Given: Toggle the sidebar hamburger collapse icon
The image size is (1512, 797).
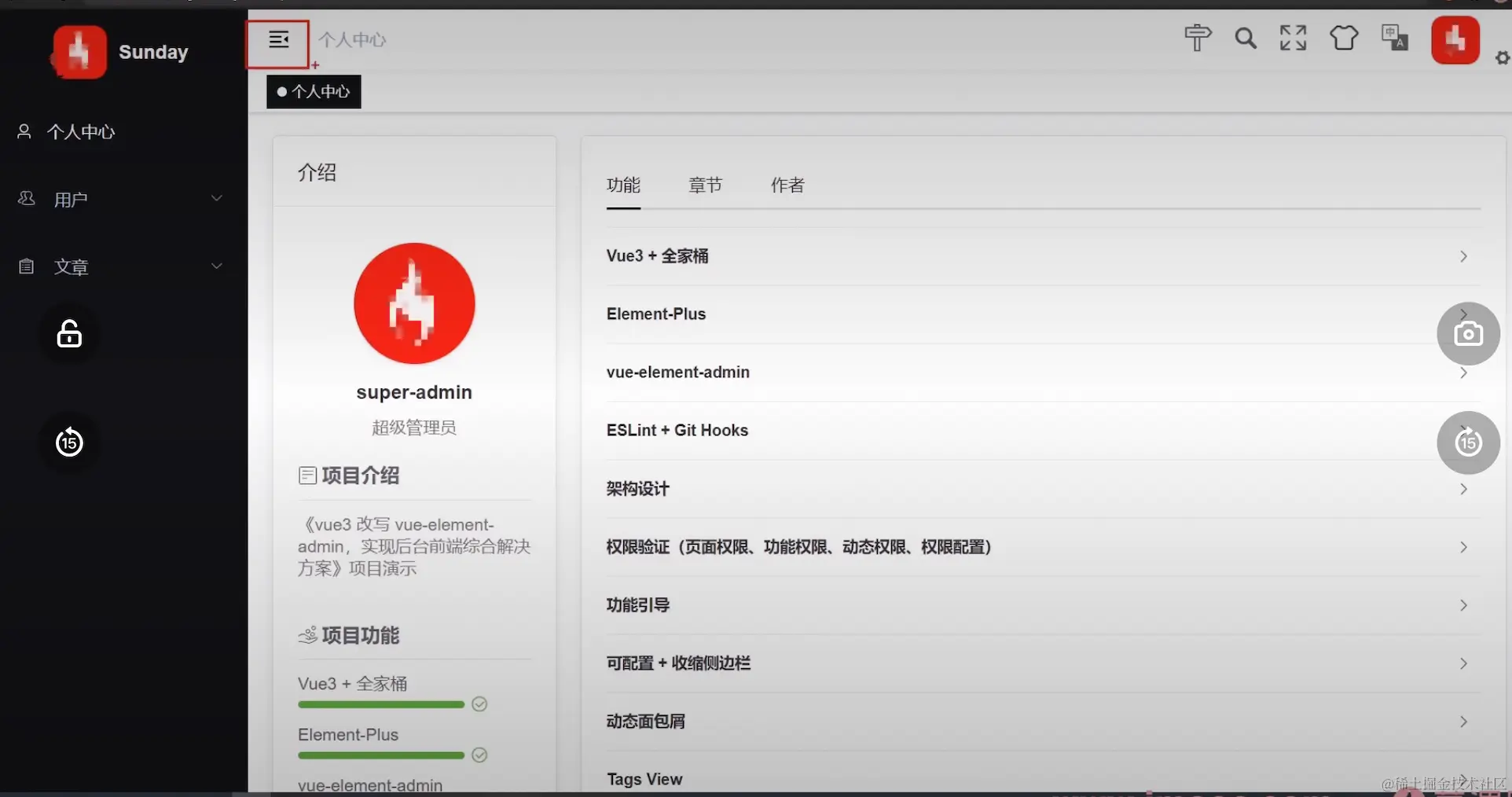Looking at the screenshot, I should pos(278,40).
